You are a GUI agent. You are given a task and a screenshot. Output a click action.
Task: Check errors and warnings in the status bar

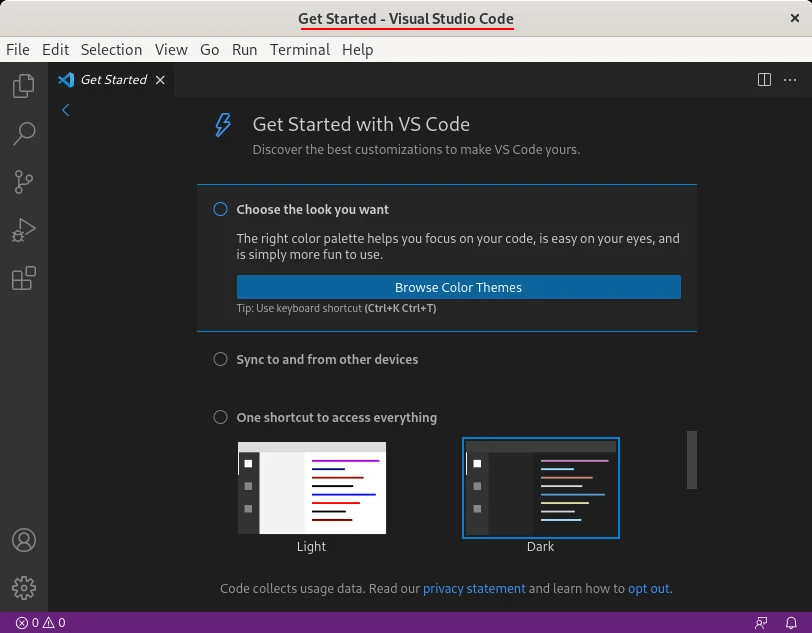(x=40, y=622)
